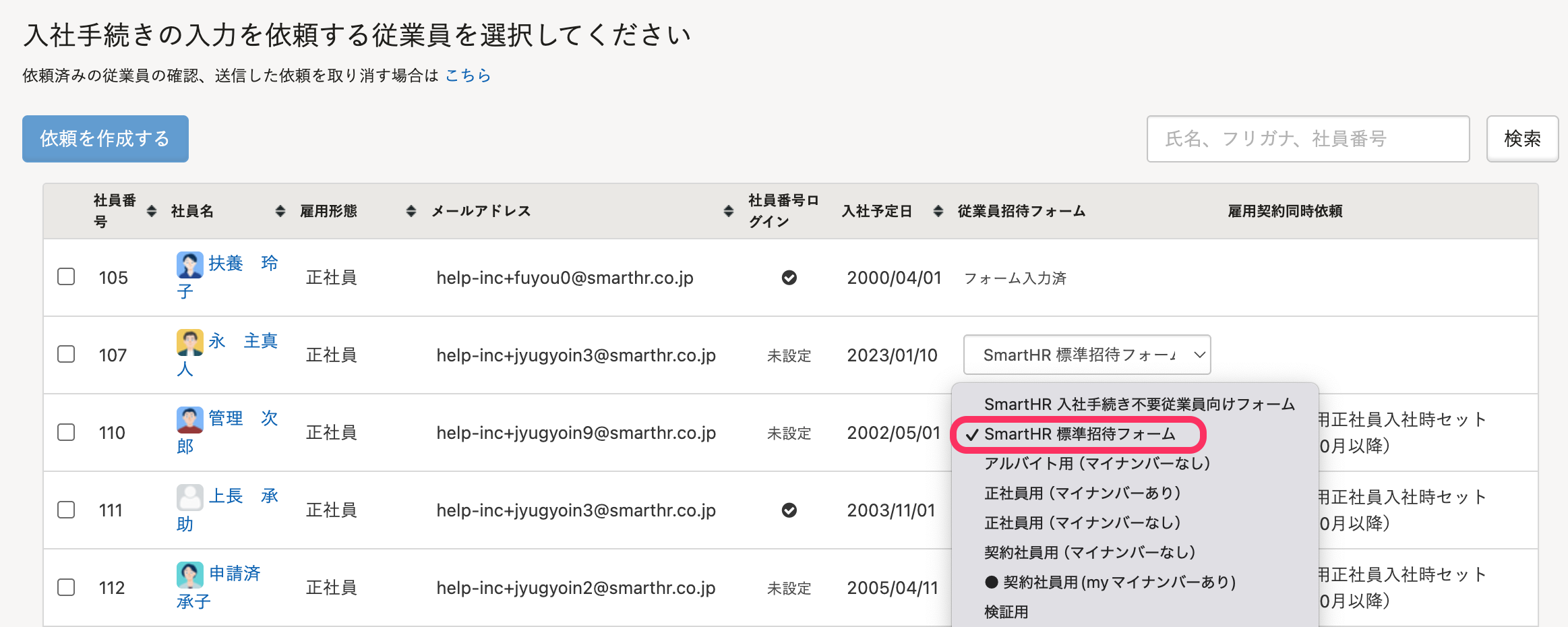The width and height of the screenshot is (1568, 627).
Task: Select SmartHR 入社手続き不要従業員向けフォーム option
Action: pyautogui.click(x=1139, y=404)
